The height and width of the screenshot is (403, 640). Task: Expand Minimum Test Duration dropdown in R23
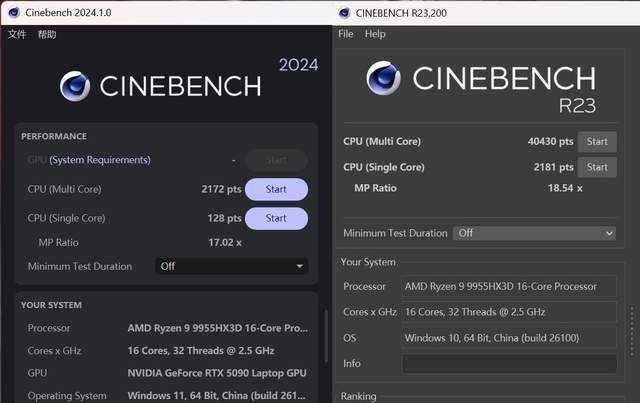pos(534,233)
